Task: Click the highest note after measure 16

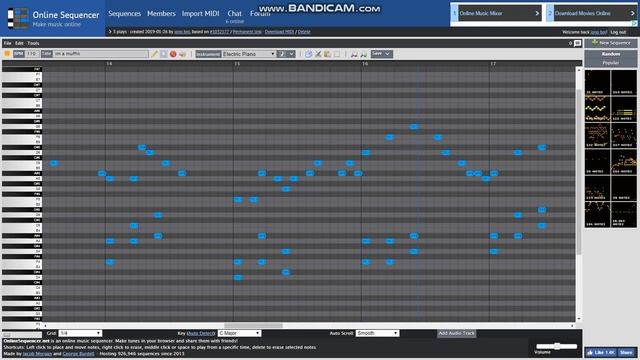Action: (414, 127)
